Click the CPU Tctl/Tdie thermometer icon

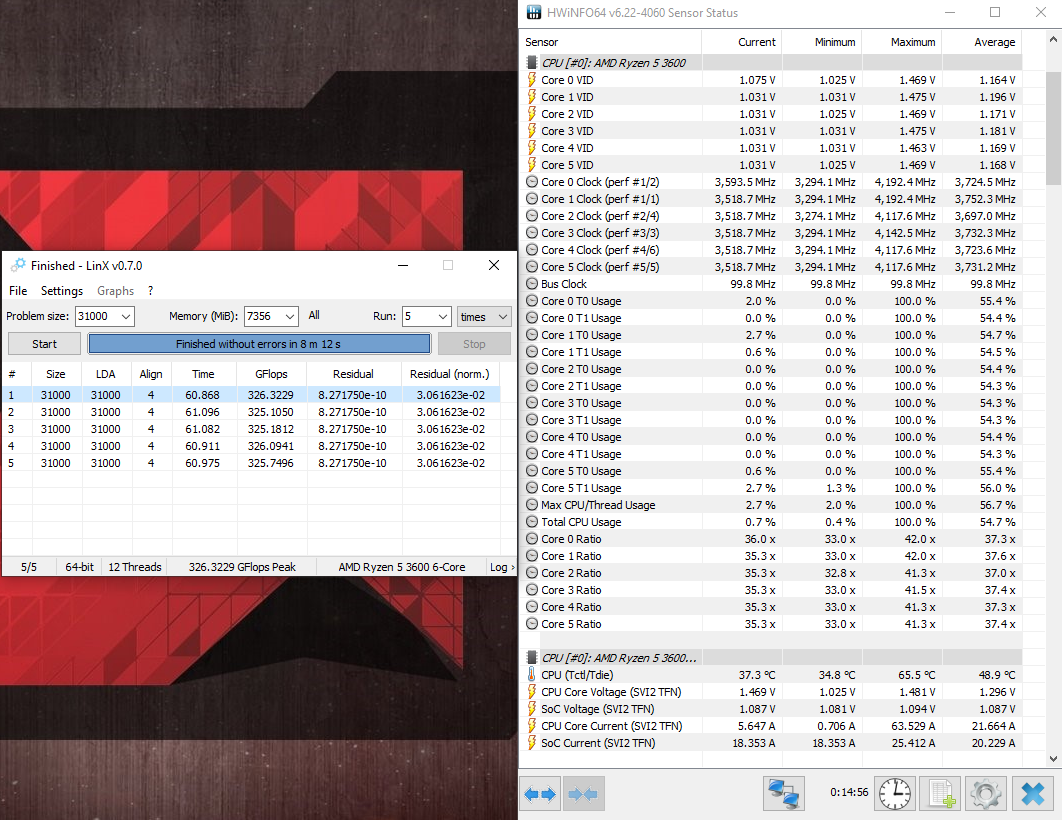532,675
